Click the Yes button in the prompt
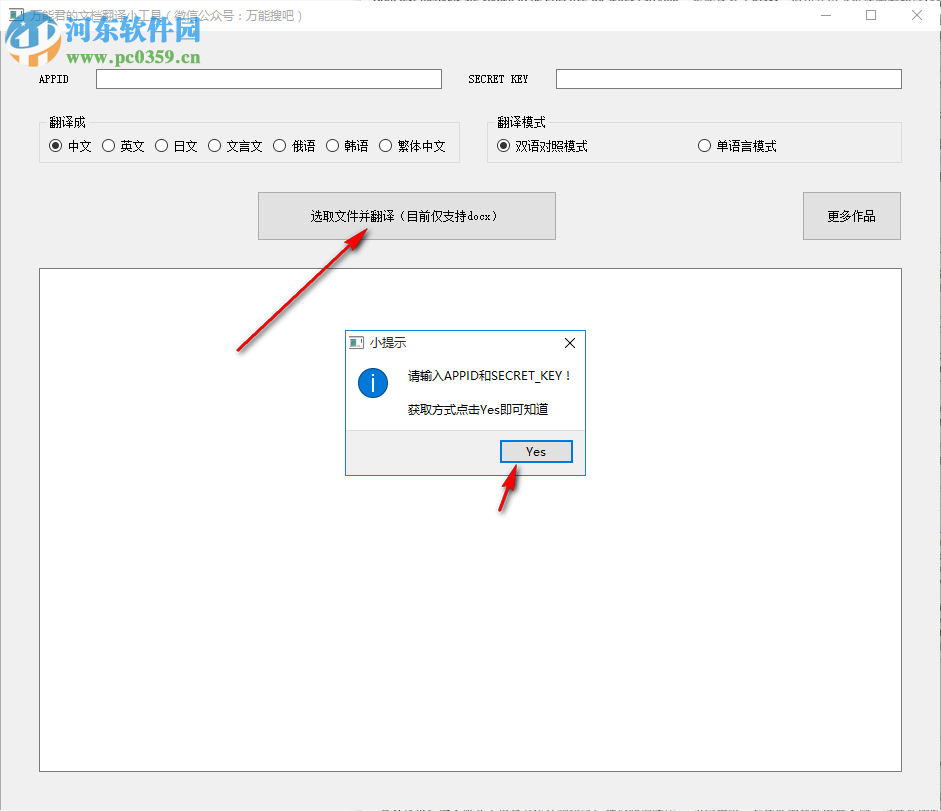 [536, 451]
